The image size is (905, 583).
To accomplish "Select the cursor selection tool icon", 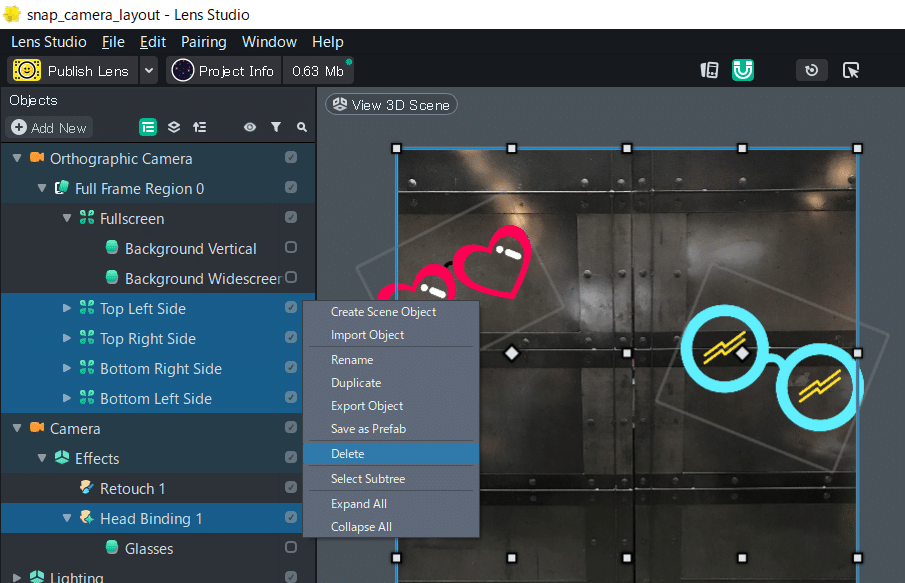I will pyautogui.click(x=851, y=70).
